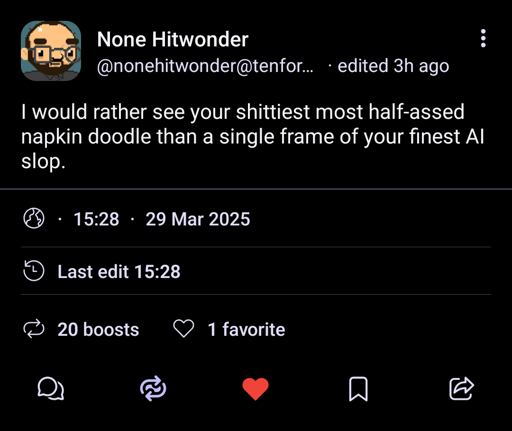Tap None Hitwonder's pixel avatar
This screenshot has width=512, height=431.
click(51, 51)
